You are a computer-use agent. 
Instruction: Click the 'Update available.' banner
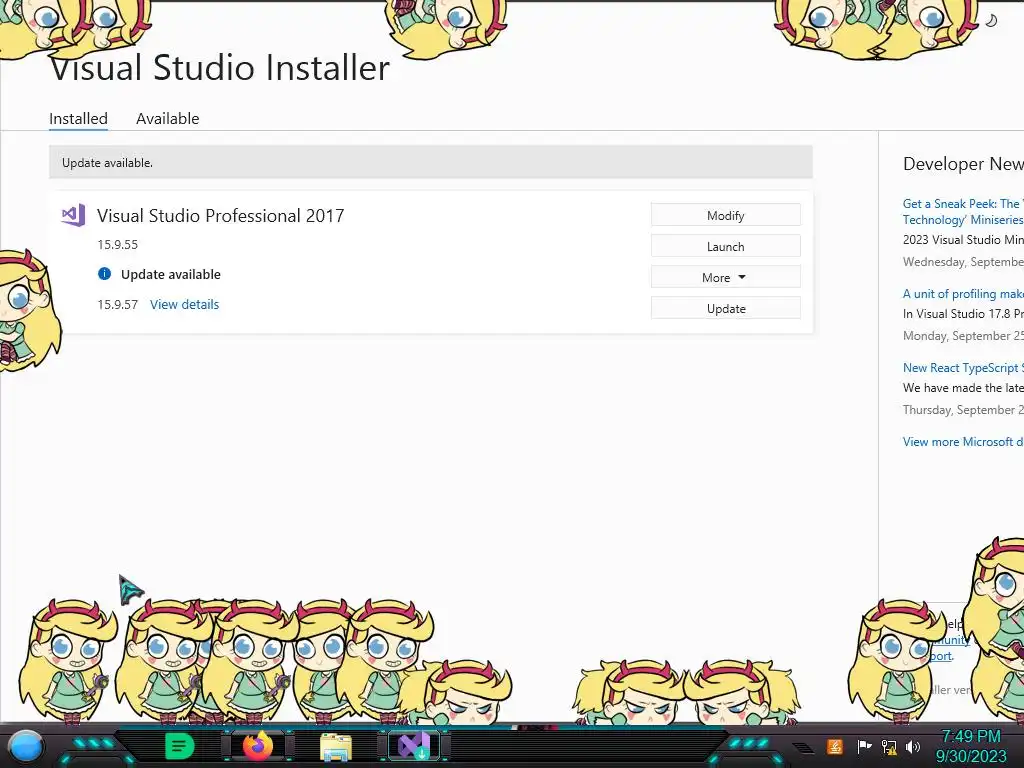point(430,162)
